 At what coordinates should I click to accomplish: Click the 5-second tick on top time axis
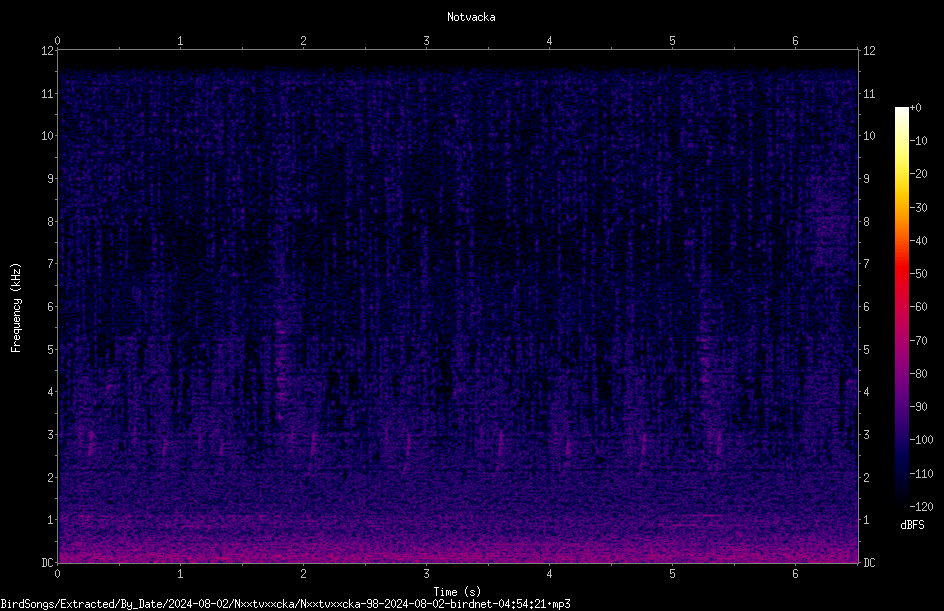coord(672,41)
